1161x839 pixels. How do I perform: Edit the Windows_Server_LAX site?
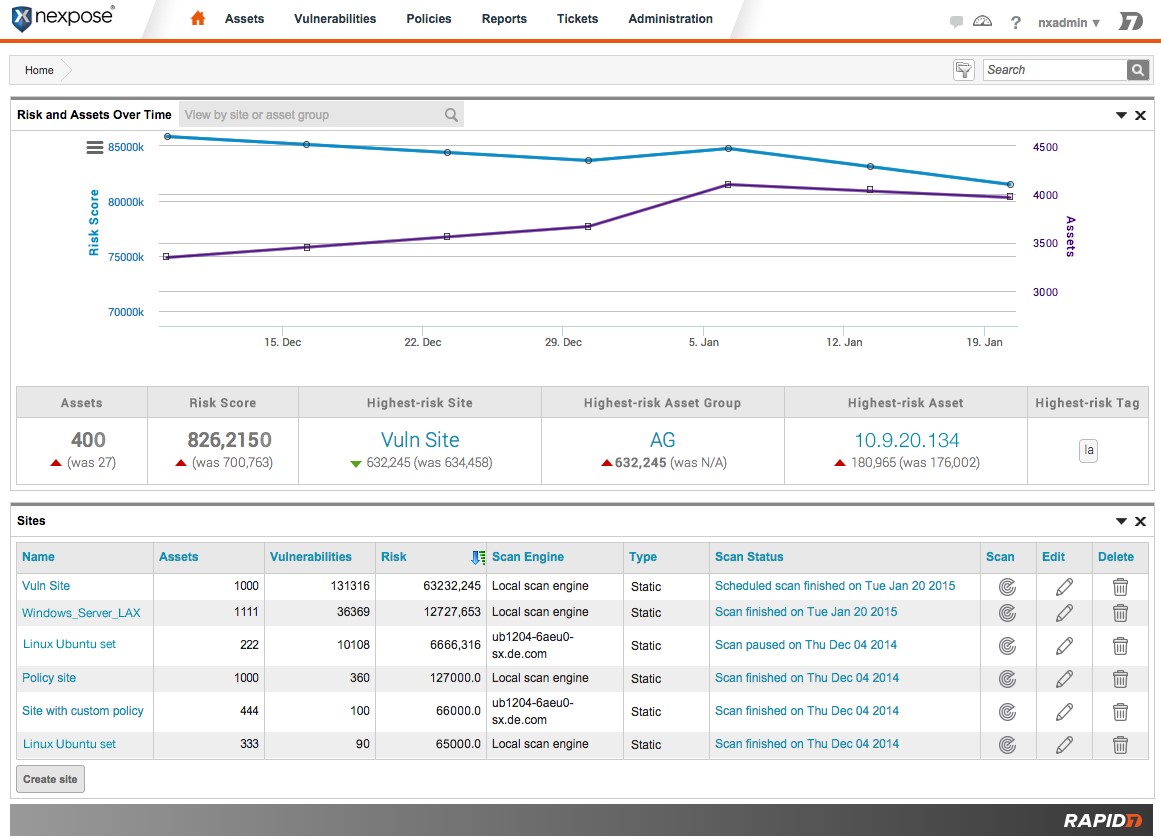point(1064,613)
